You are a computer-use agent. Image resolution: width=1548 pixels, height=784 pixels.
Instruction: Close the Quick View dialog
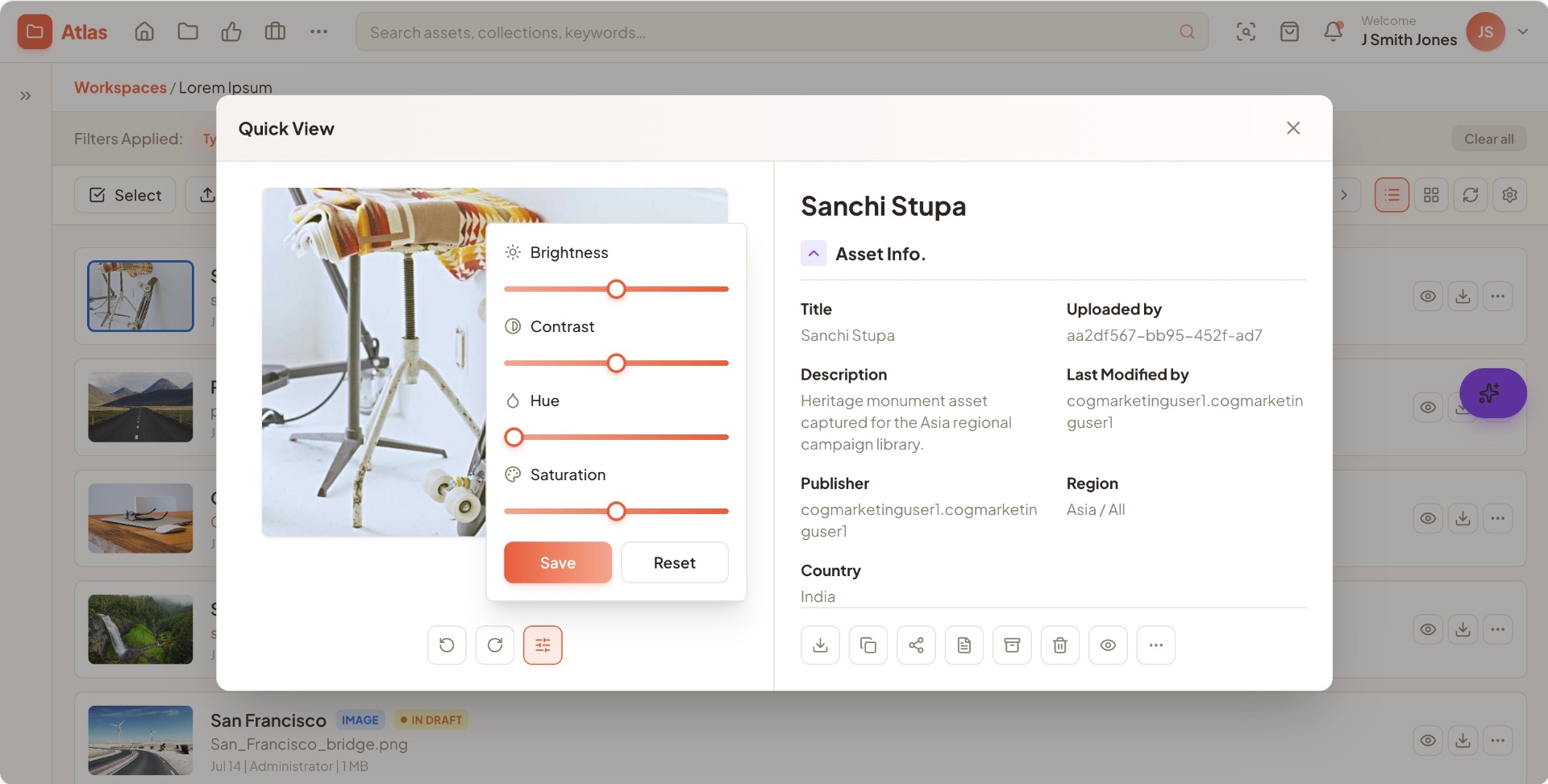[x=1293, y=128]
